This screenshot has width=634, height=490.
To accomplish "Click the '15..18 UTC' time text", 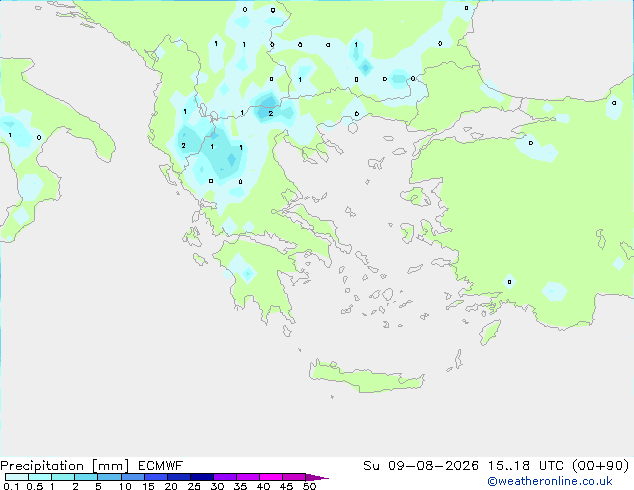I will (526, 466).
